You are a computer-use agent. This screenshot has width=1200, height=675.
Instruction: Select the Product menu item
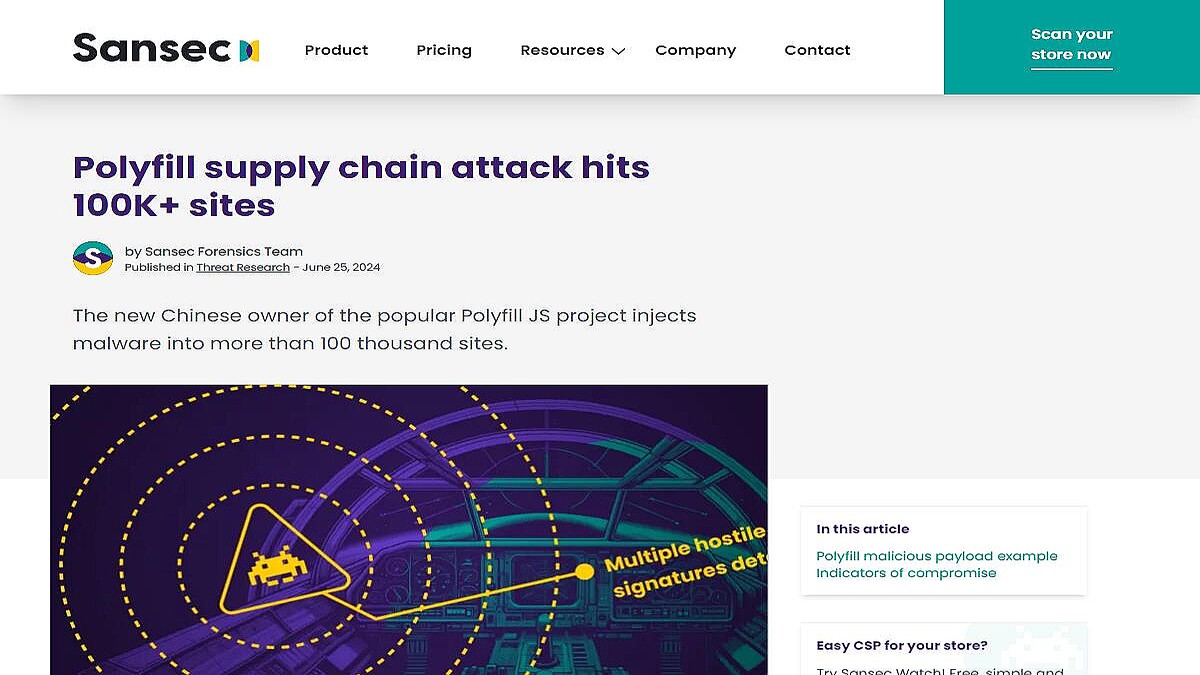(336, 50)
